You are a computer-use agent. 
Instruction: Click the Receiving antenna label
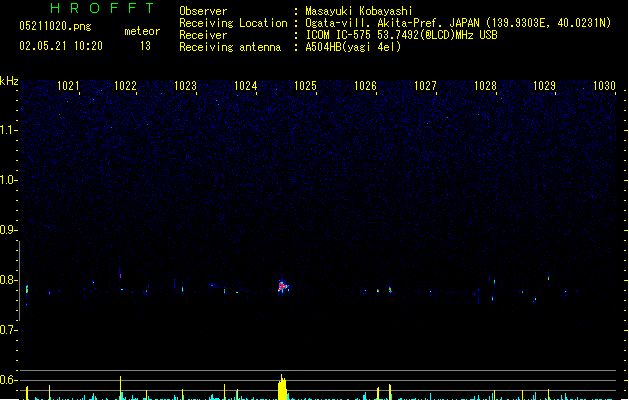click(230, 47)
